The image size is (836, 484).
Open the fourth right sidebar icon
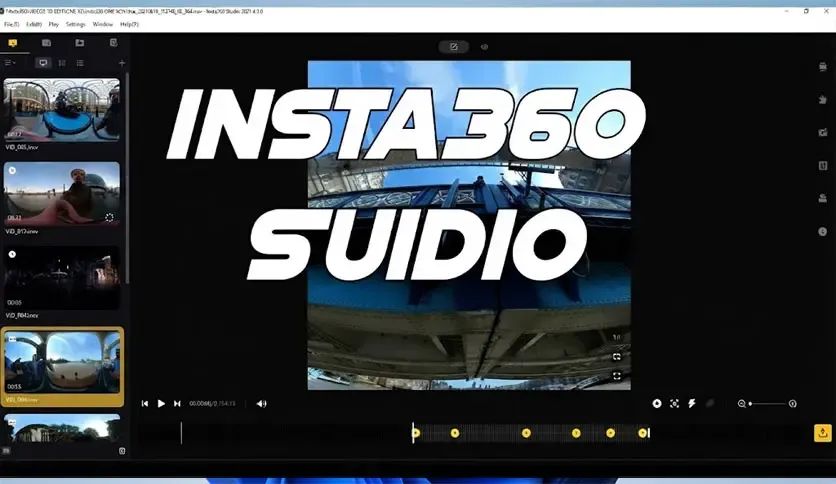(x=823, y=166)
